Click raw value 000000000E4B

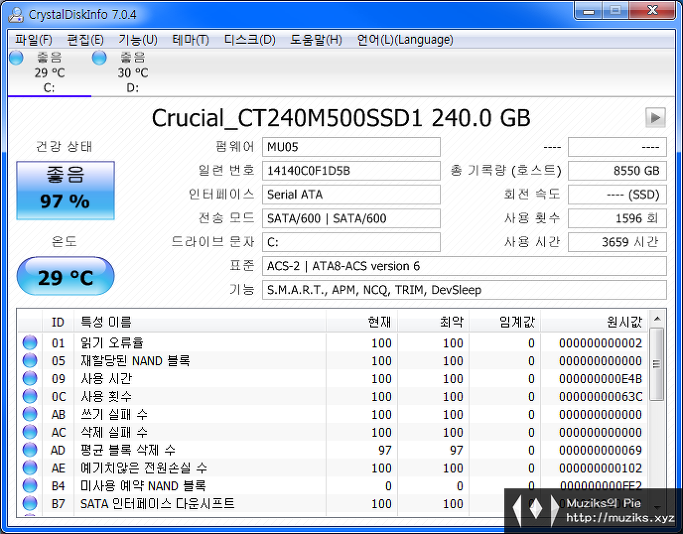[600, 379]
